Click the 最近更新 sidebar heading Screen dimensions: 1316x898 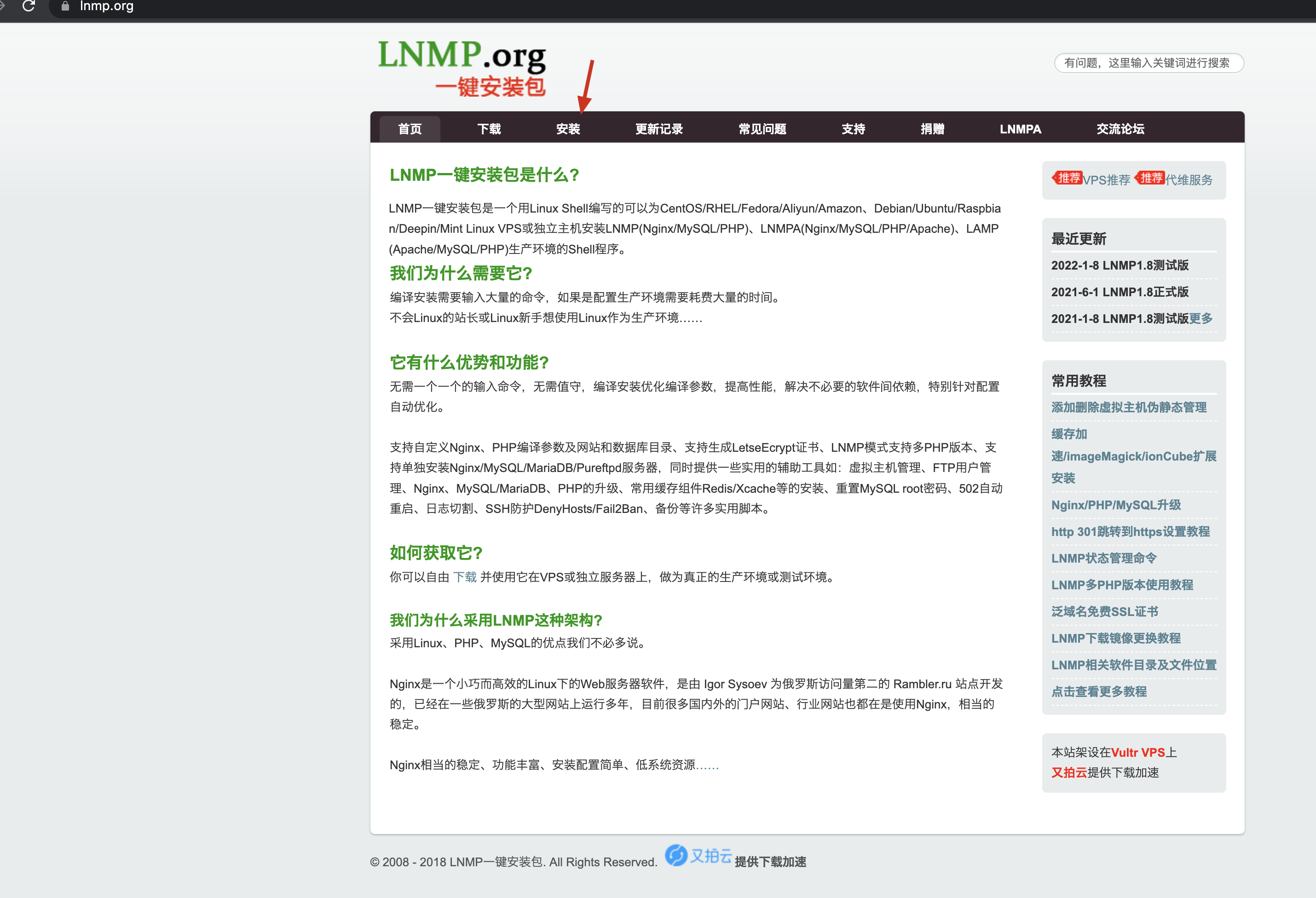(x=1079, y=238)
